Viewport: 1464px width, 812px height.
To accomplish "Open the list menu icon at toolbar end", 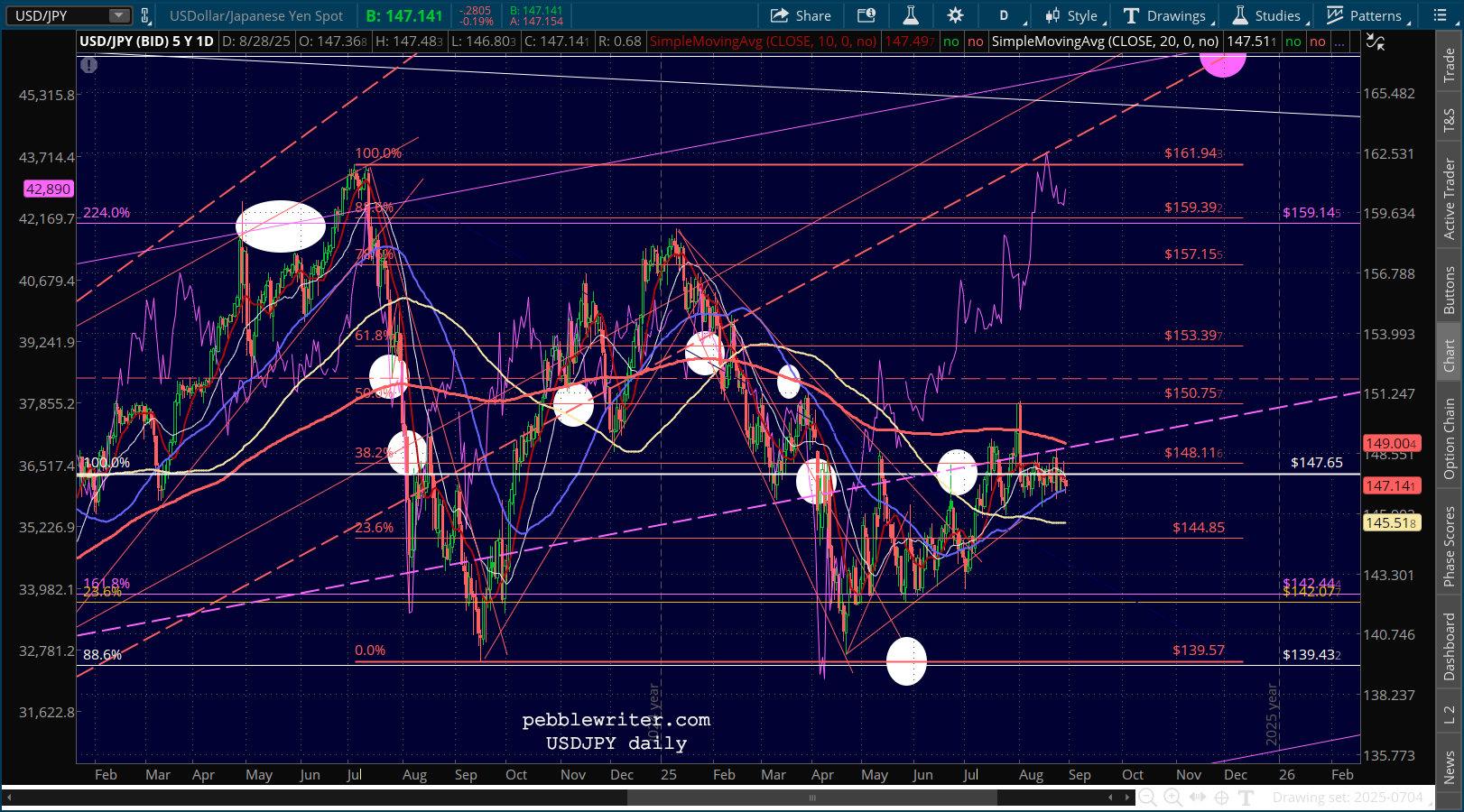I will tap(1440, 15).
